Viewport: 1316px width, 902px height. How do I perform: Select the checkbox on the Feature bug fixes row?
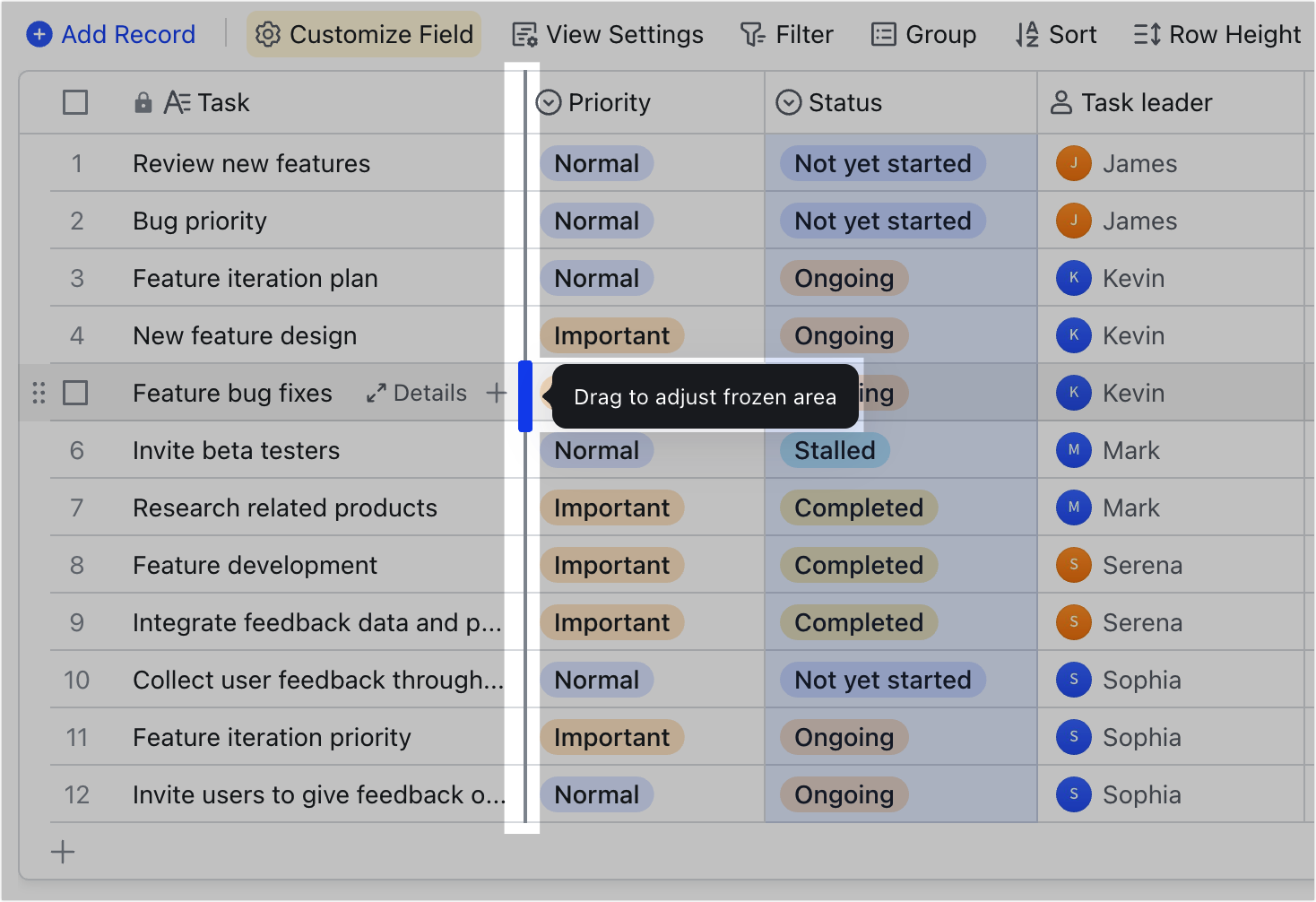click(x=75, y=393)
